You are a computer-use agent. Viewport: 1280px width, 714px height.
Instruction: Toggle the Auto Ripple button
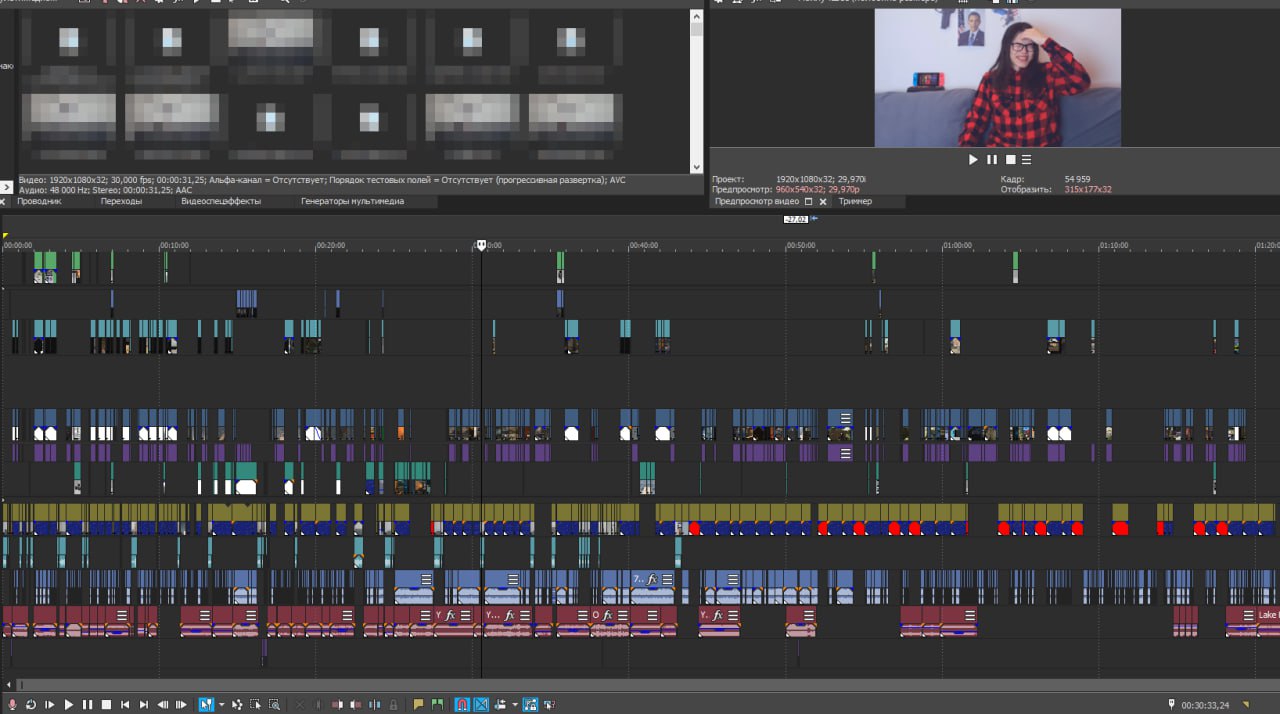click(501, 704)
